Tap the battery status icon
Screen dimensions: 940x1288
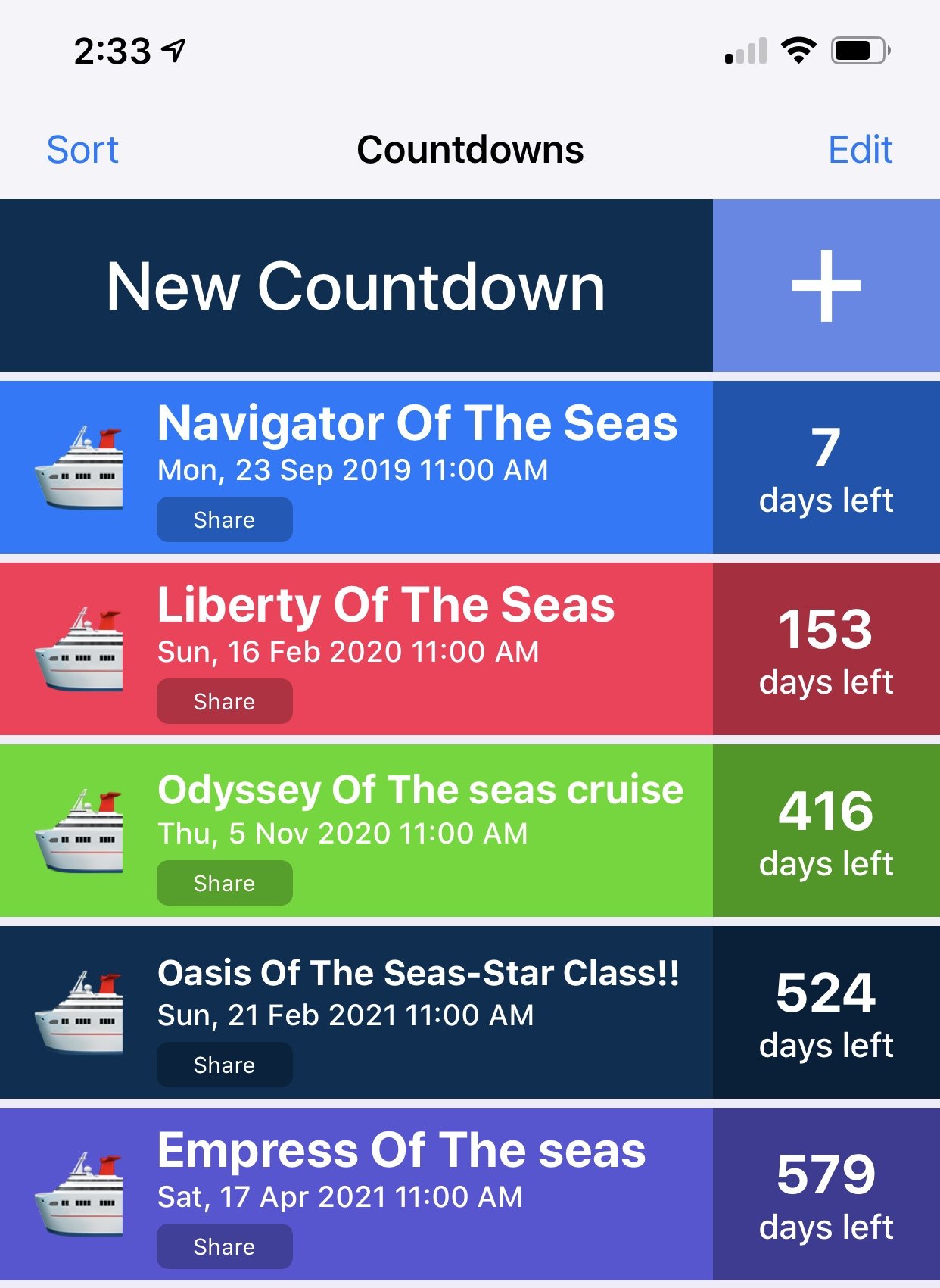coord(861,51)
